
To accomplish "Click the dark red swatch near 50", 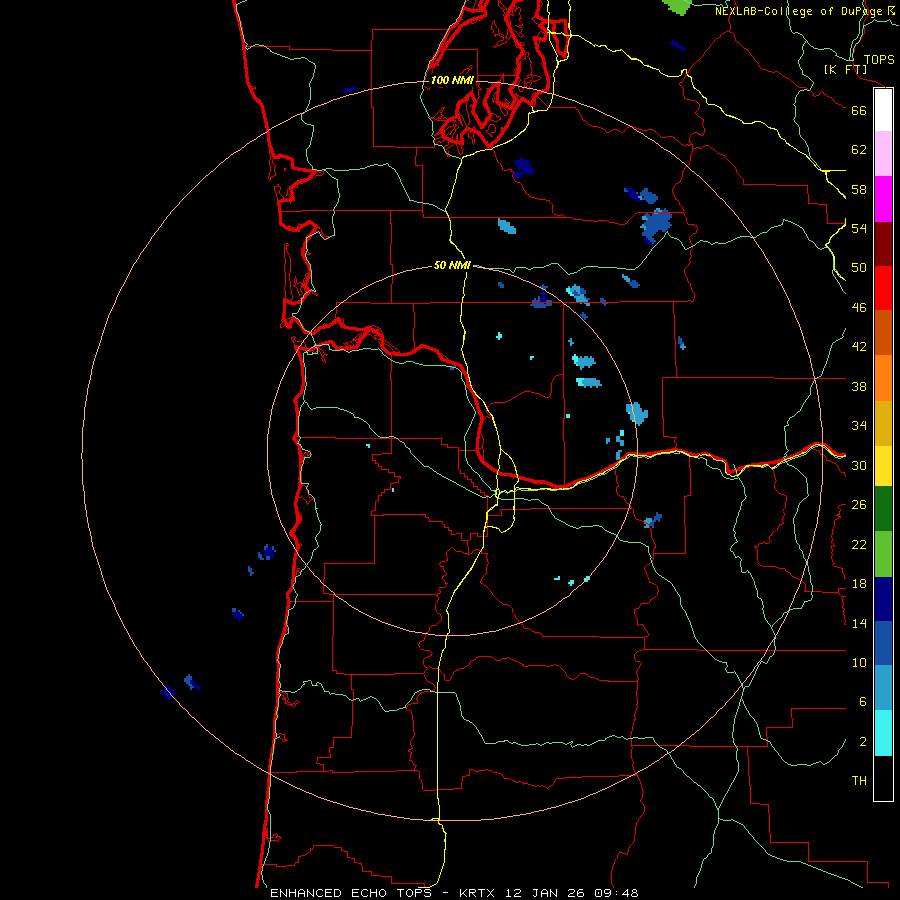I will point(883,244).
